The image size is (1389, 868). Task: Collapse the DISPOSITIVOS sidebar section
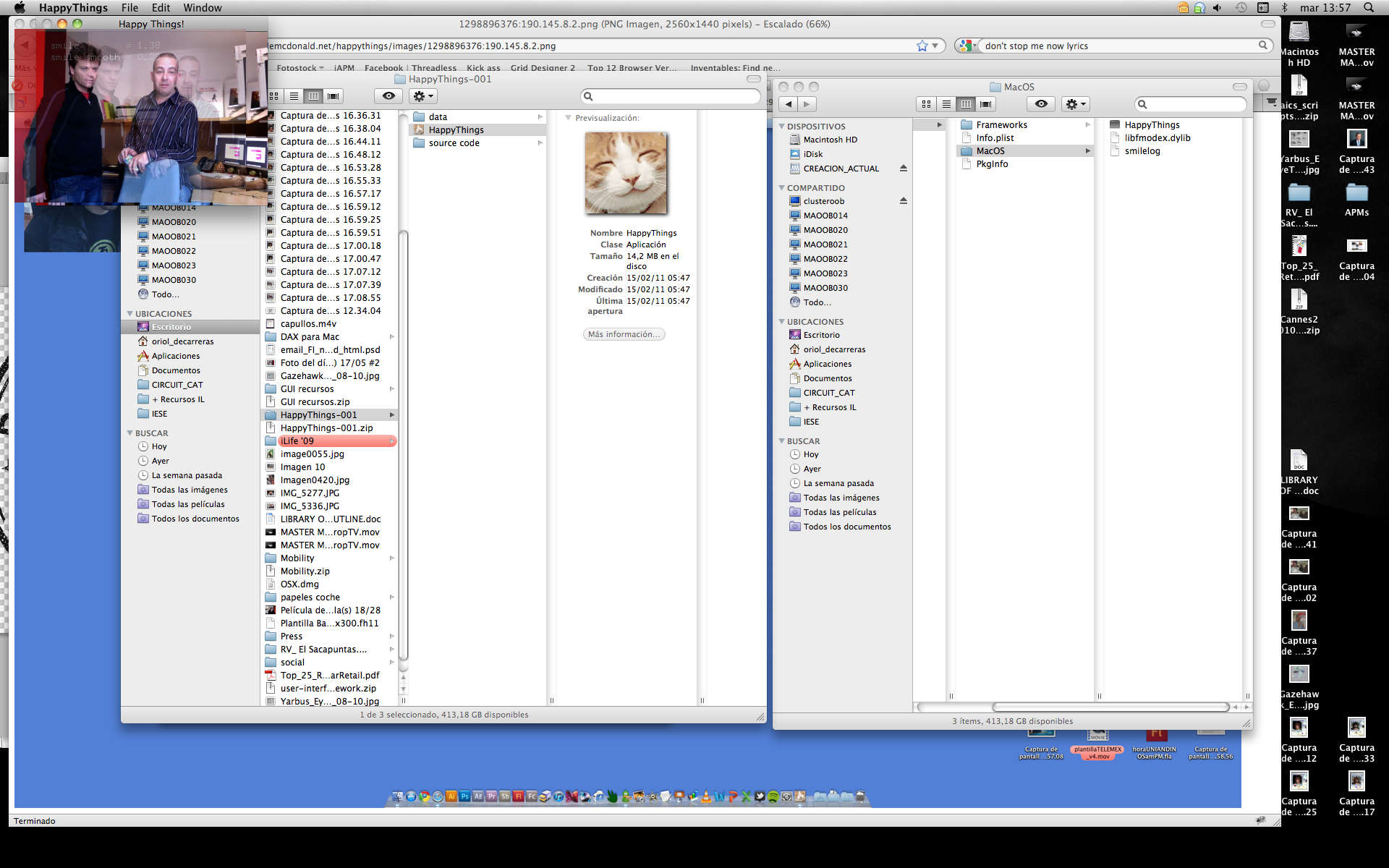click(781, 126)
